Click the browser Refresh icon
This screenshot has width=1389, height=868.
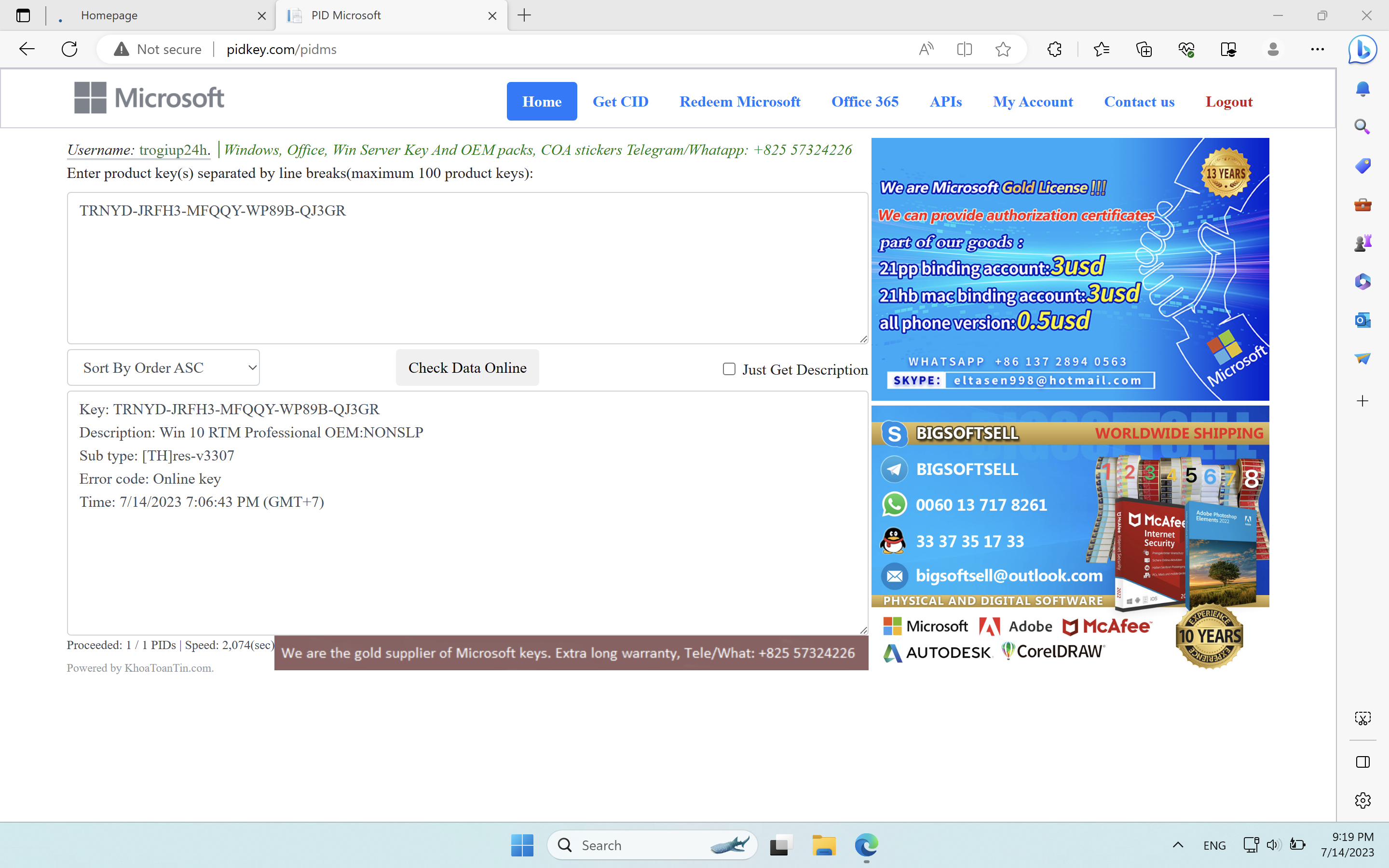coord(69,49)
